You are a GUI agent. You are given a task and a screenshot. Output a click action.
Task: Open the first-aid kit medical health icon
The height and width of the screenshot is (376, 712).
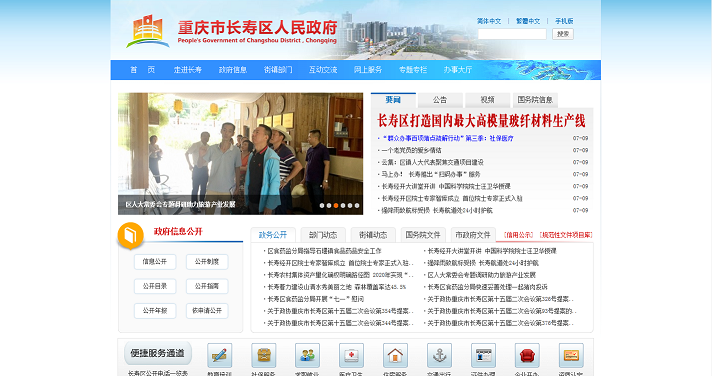tap(351, 355)
